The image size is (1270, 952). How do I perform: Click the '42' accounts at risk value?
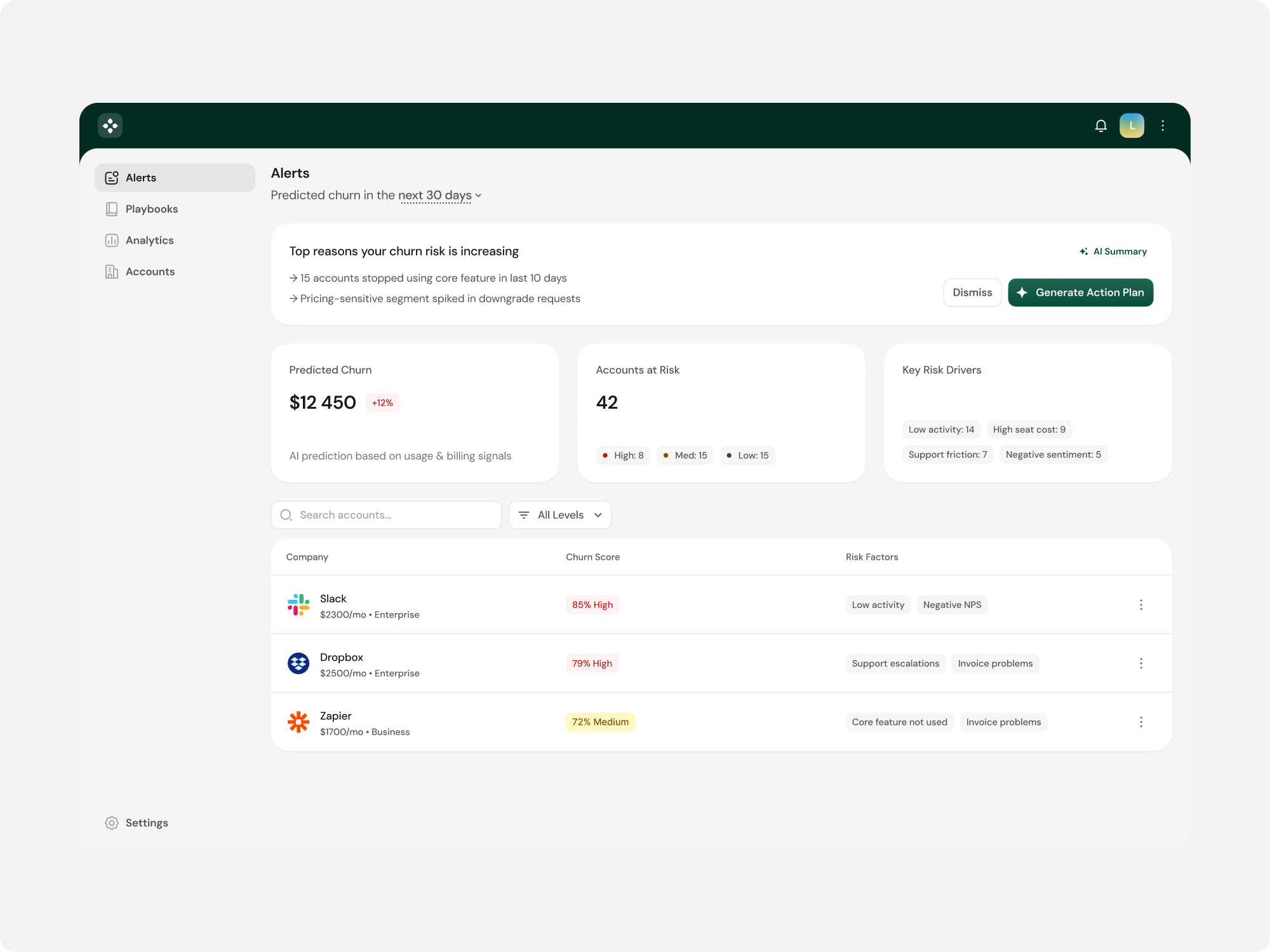pyautogui.click(x=607, y=402)
